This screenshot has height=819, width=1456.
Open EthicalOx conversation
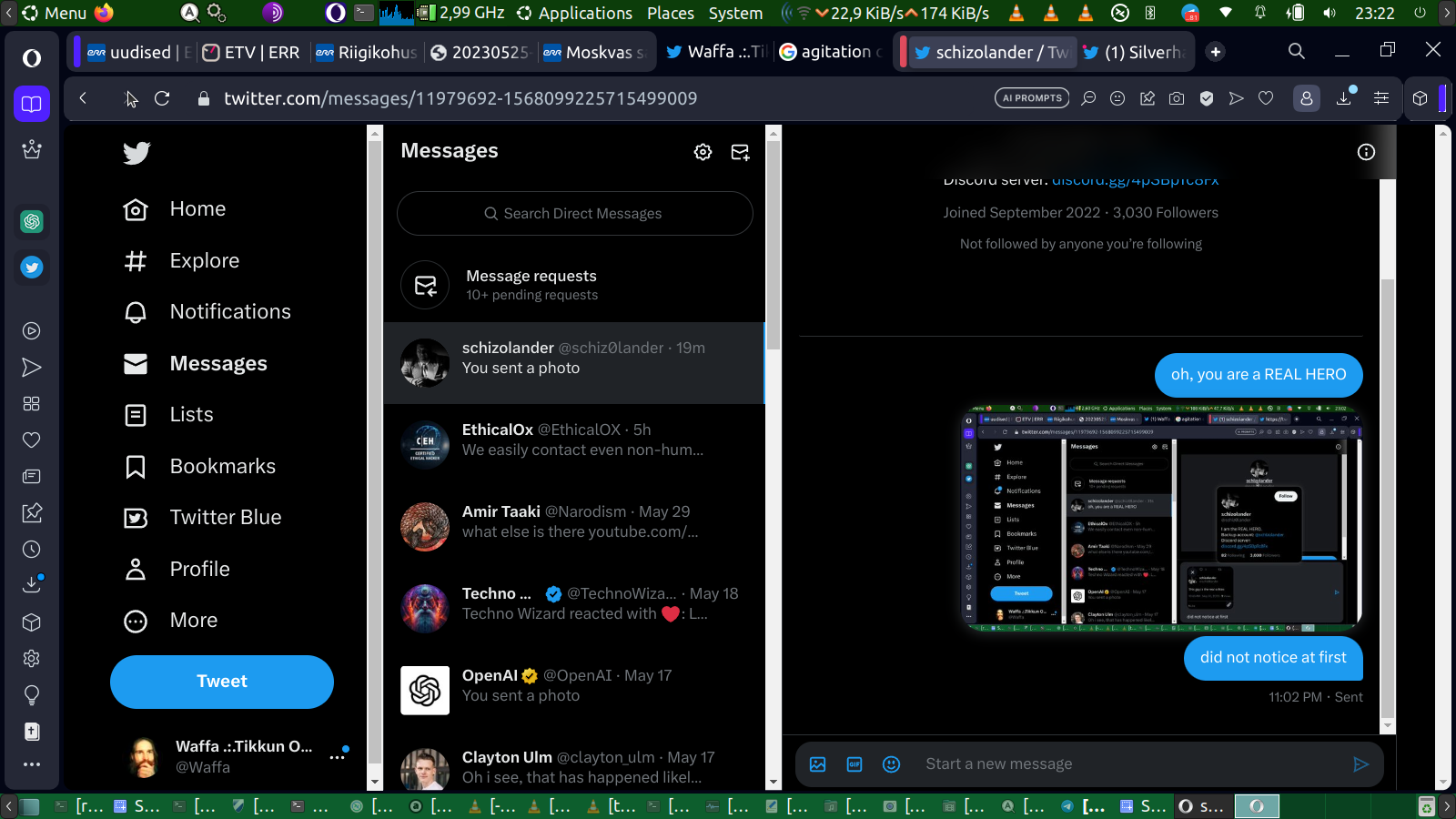point(574,444)
